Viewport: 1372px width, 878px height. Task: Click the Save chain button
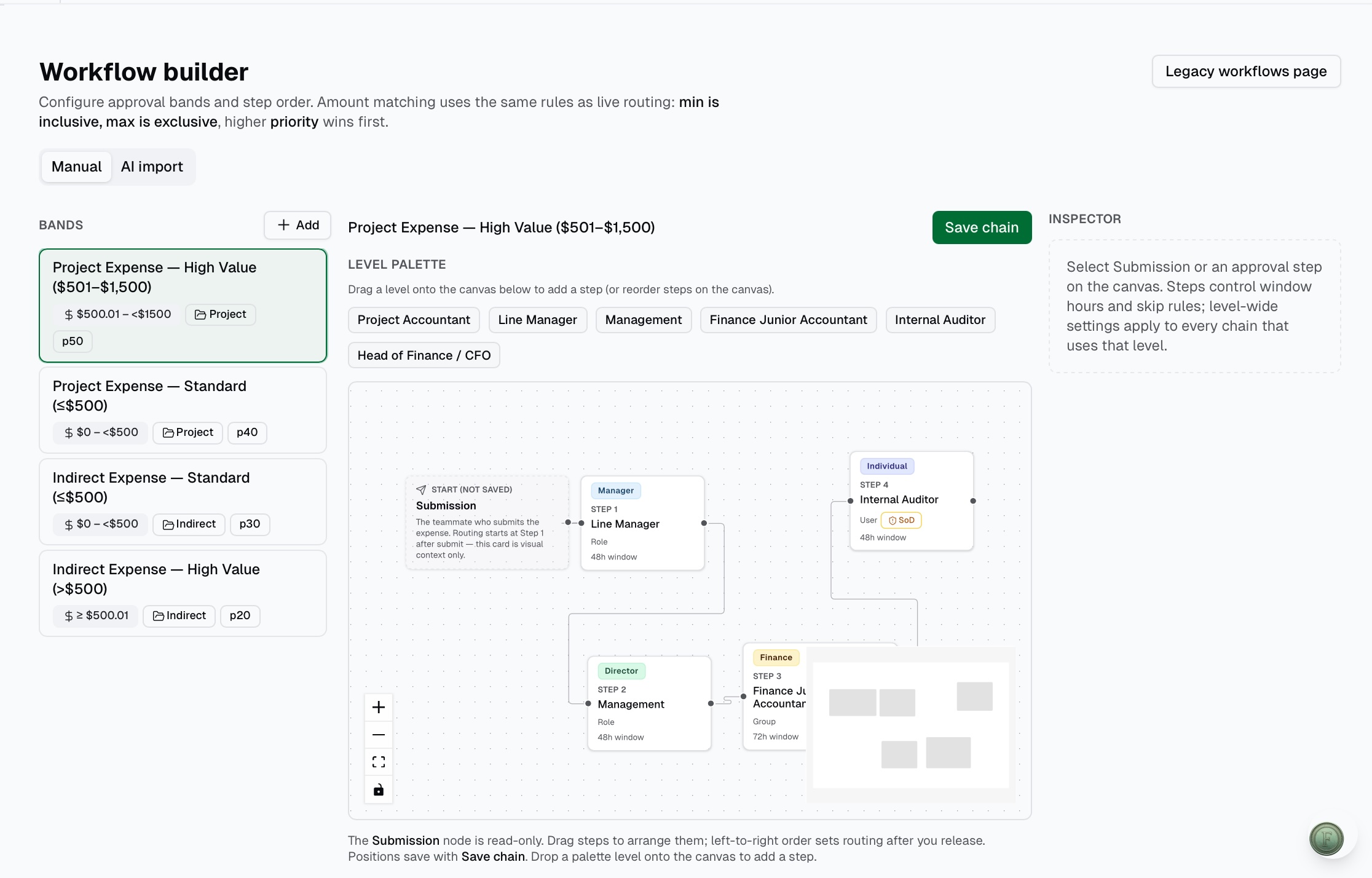click(982, 227)
